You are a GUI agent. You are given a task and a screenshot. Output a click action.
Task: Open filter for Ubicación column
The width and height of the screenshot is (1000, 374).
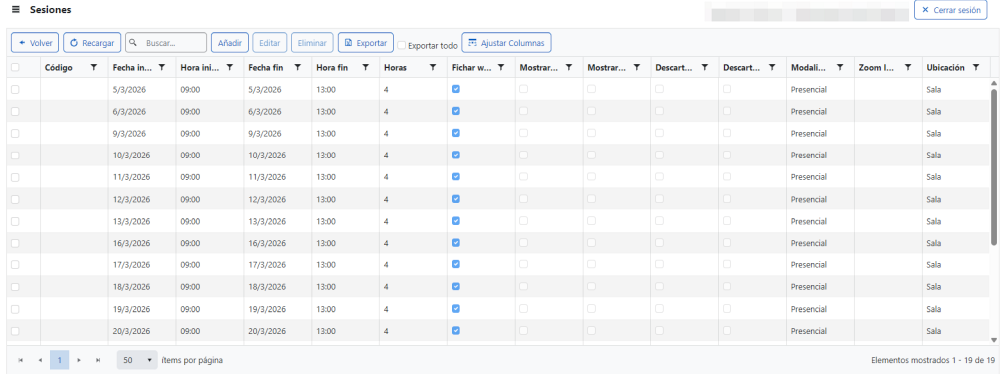(976, 67)
